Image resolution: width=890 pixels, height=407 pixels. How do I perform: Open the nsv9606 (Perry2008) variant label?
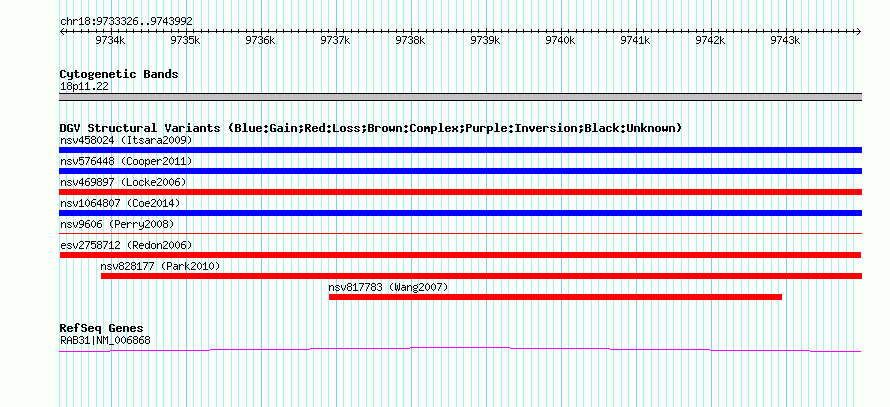click(x=117, y=224)
